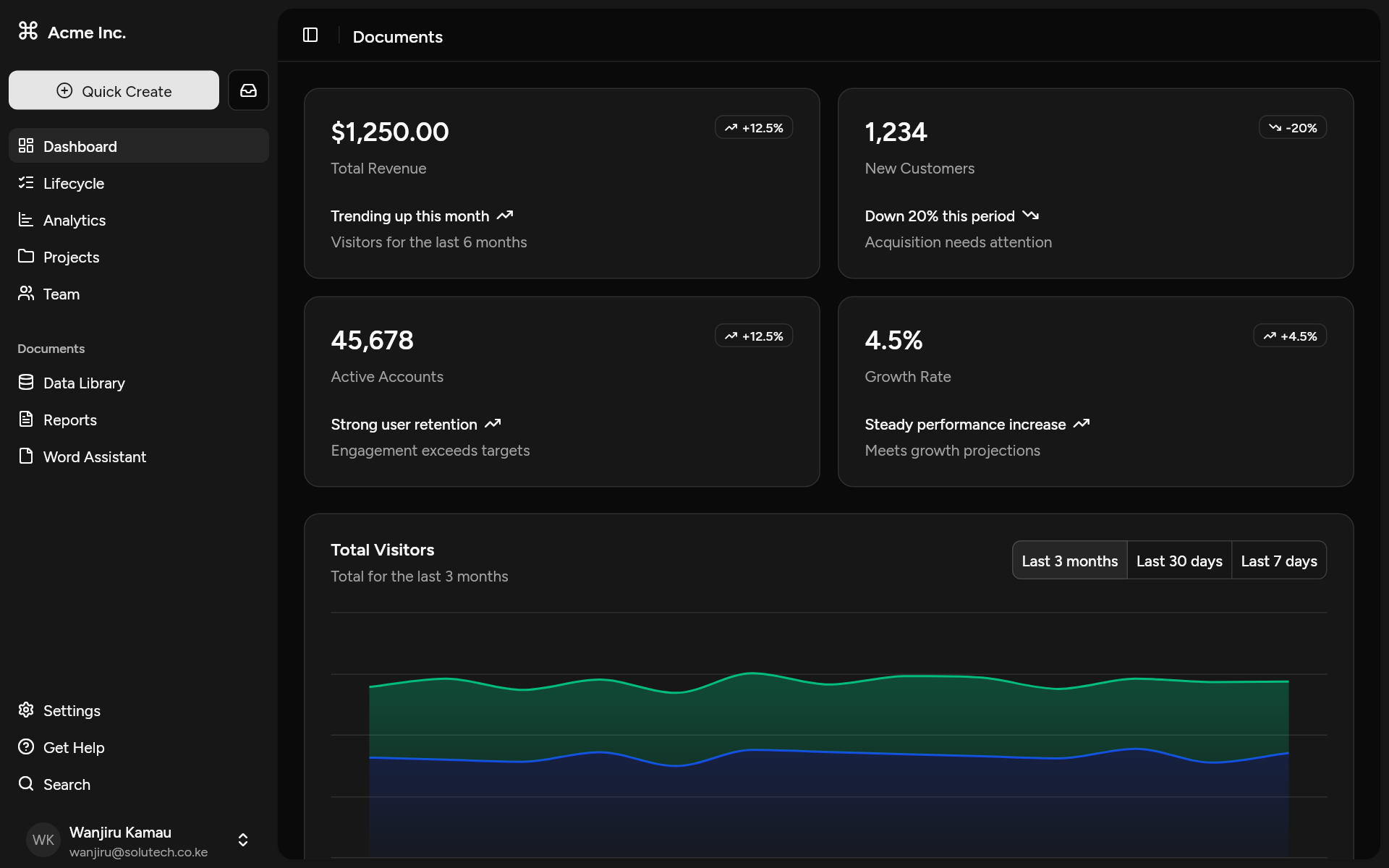Click the +12.5% Total Revenue badge
The height and width of the screenshot is (868, 1389).
pyautogui.click(x=754, y=127)
